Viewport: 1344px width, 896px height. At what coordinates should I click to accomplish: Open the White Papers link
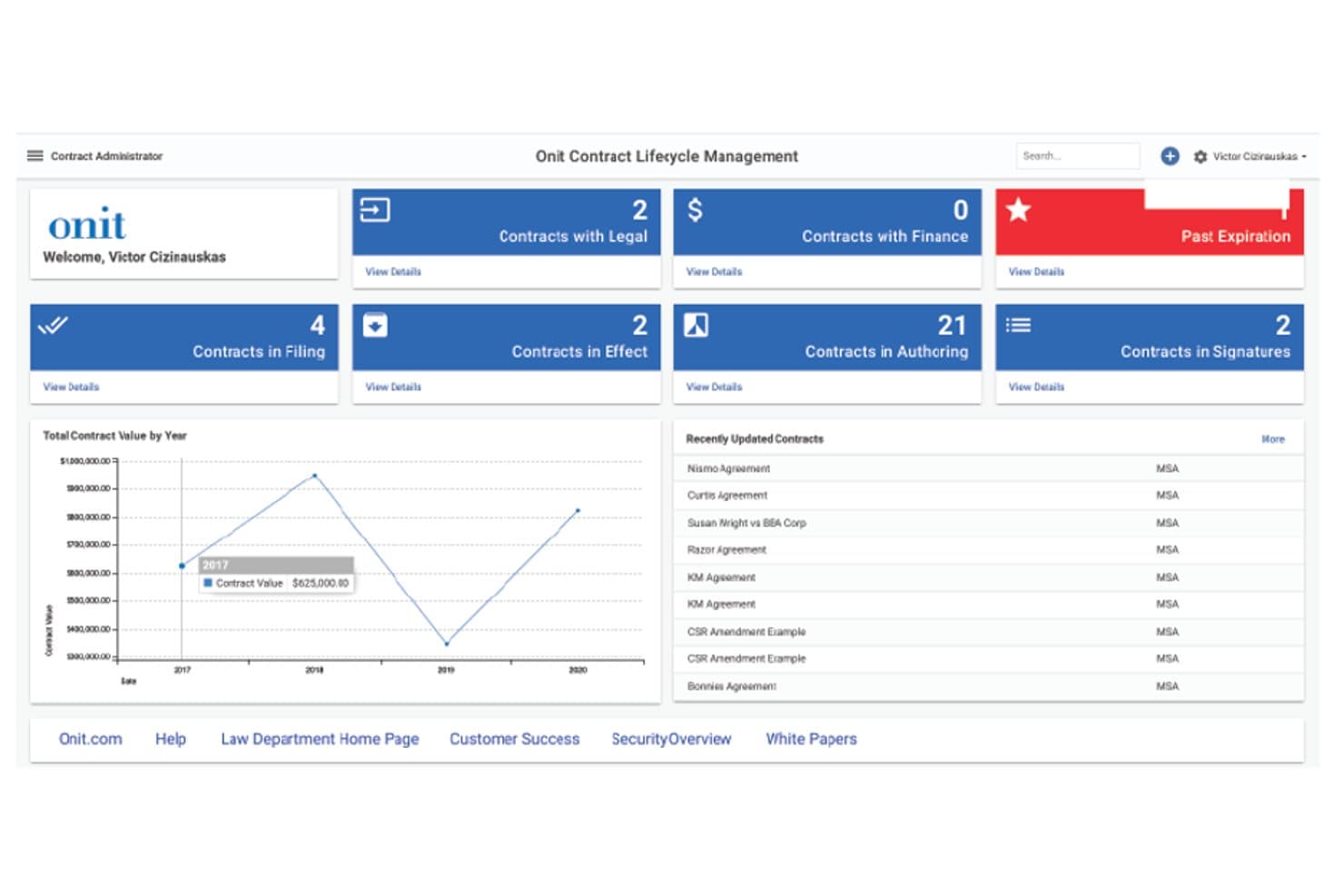coord(811,739)
